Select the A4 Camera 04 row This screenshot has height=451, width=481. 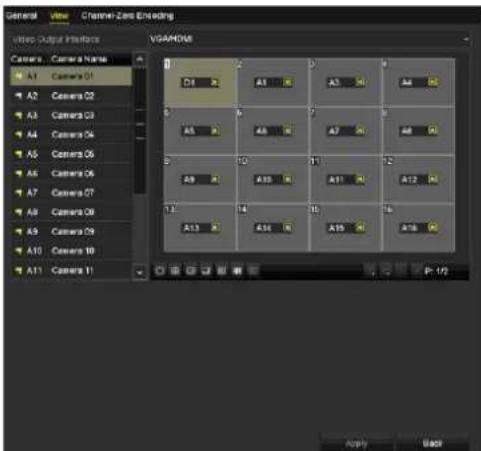tap(71, 135)
